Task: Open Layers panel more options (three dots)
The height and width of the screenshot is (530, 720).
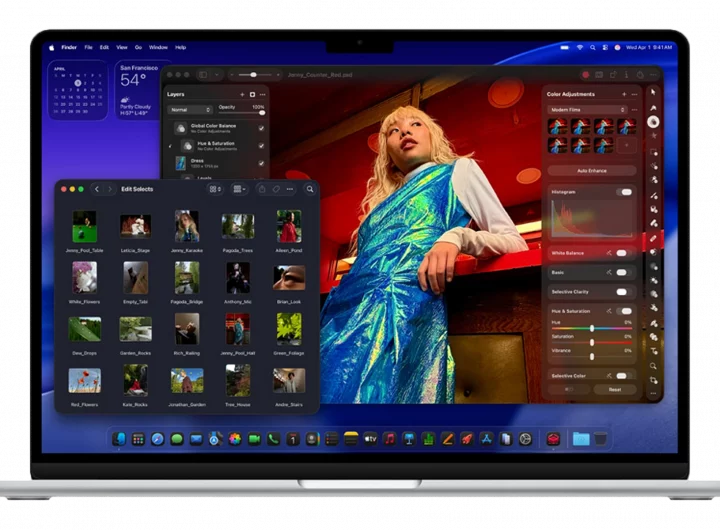Action: (262, 94)
